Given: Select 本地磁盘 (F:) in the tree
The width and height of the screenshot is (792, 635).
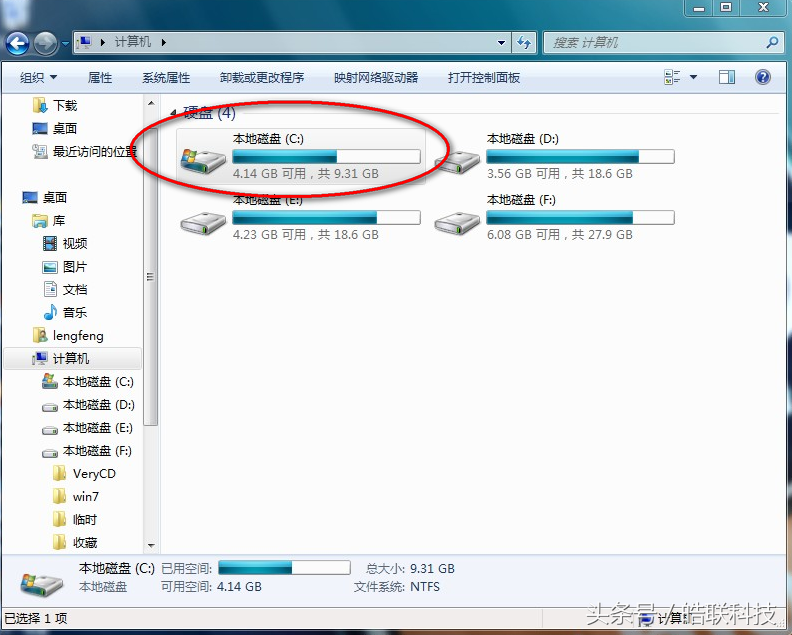Looking at the screenshot, I should (87, 451).
